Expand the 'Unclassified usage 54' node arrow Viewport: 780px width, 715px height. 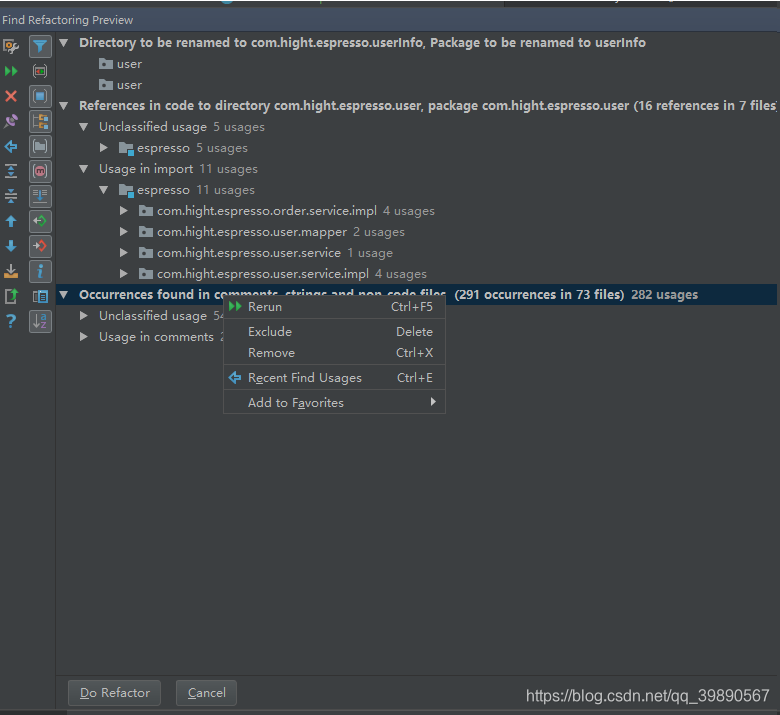(x=84, y=315)
